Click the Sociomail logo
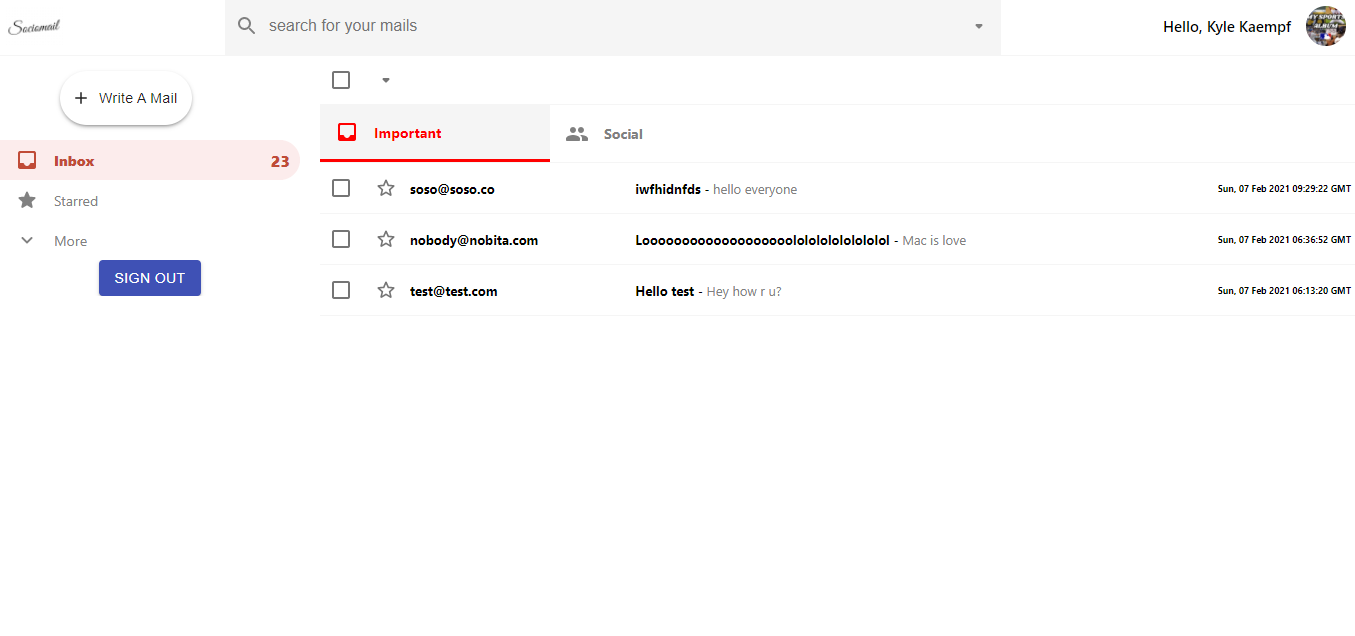1355x636 pixels. (x=35, y=27)
